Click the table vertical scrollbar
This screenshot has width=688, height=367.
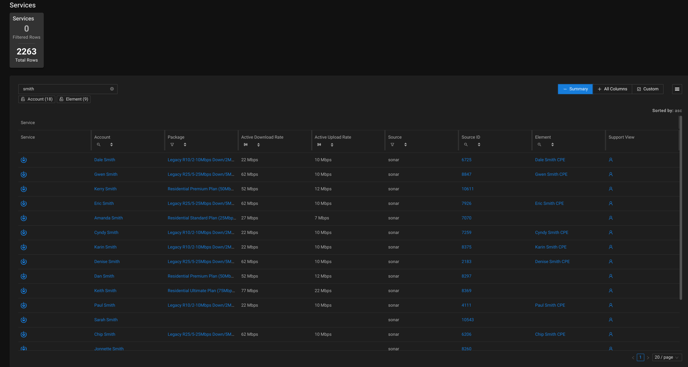(681, 209)
